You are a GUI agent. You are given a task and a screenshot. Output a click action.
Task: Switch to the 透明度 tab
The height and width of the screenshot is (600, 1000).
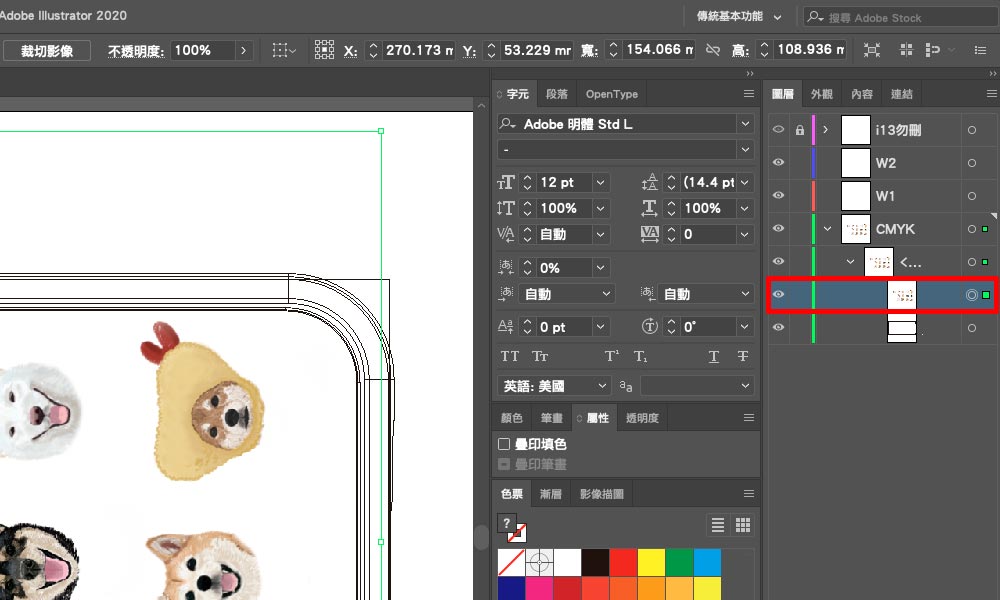click(639, 418)
